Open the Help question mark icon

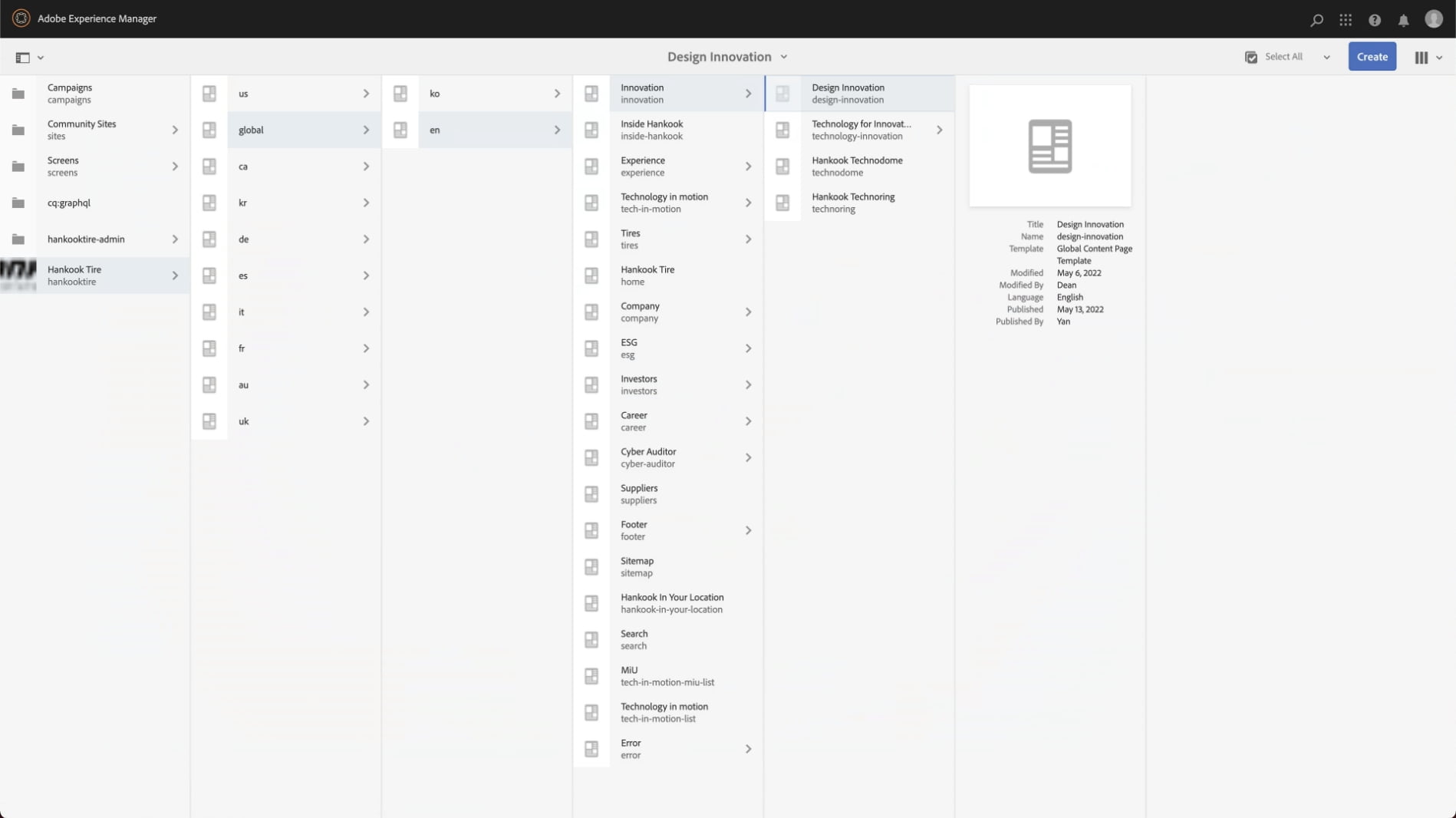[1375, 20]
